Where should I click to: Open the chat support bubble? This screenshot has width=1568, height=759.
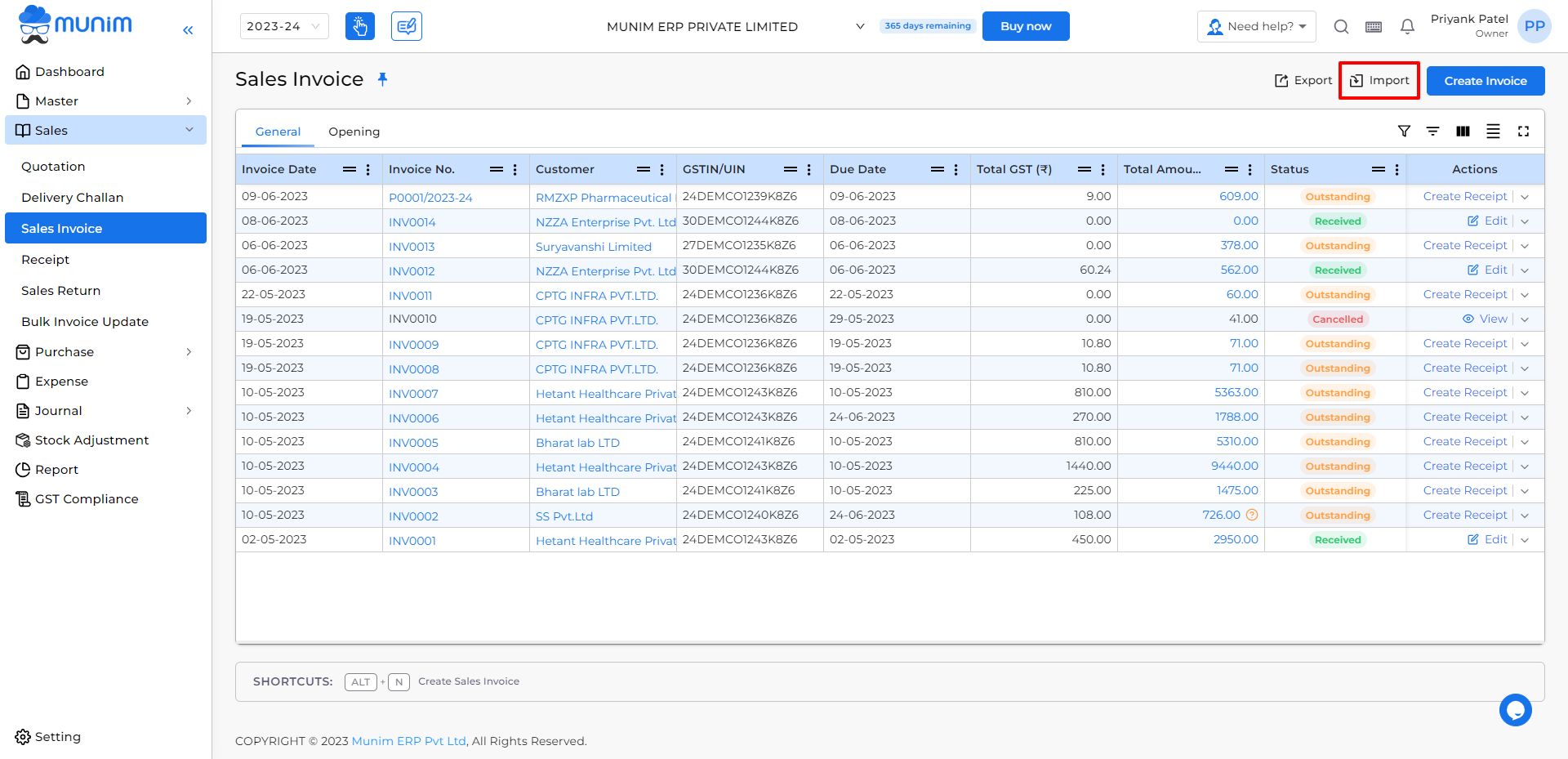1515,710
